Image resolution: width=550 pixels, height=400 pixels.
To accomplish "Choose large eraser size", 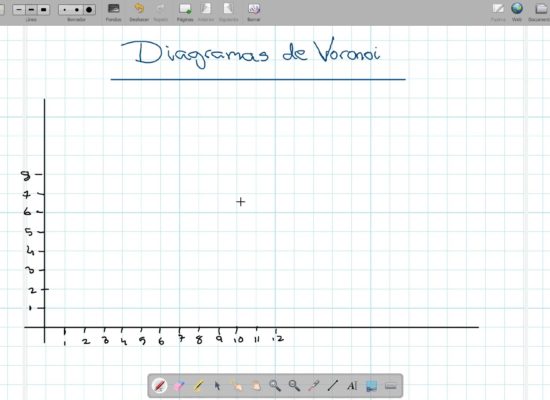I will tap(89, 9).
